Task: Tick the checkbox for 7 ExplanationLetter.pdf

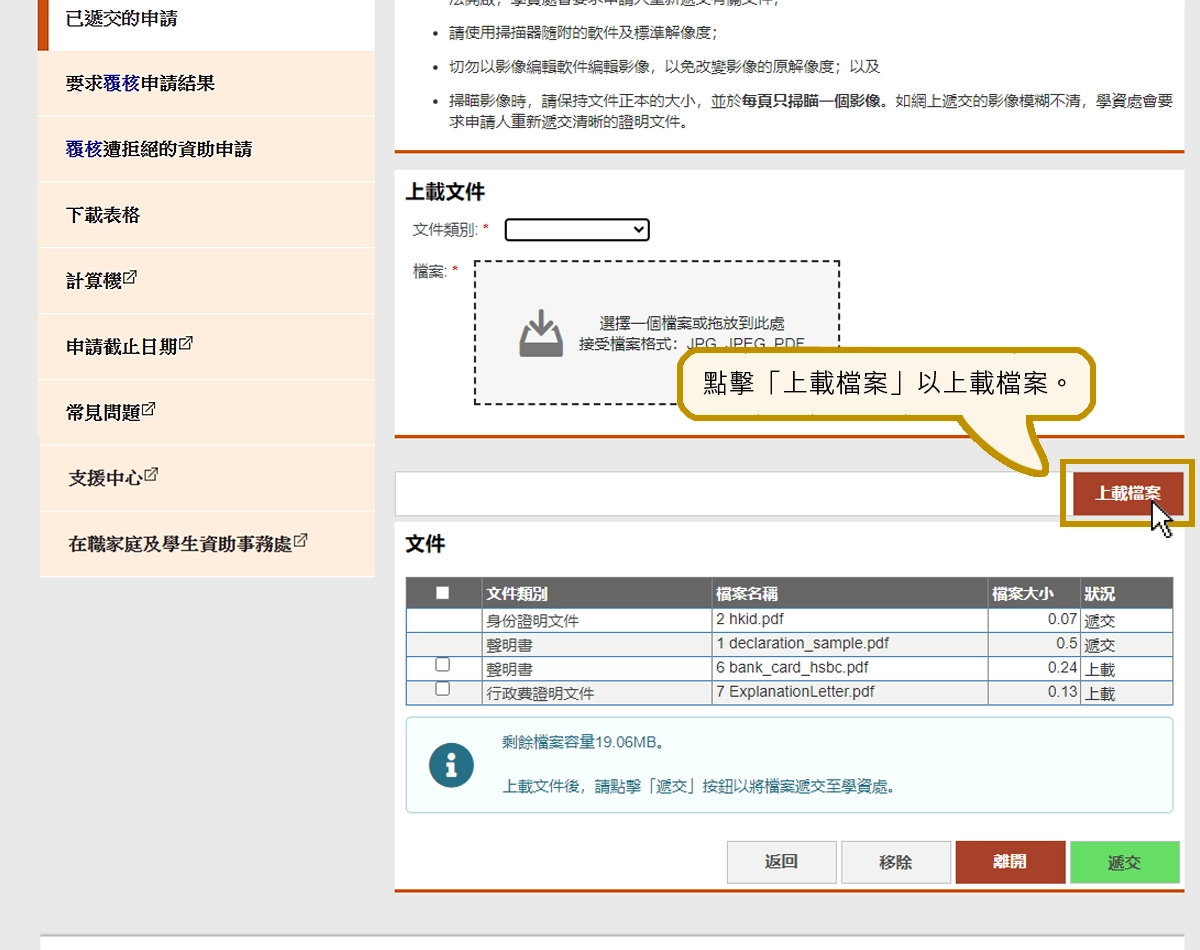Action: [x=443, y=689]
